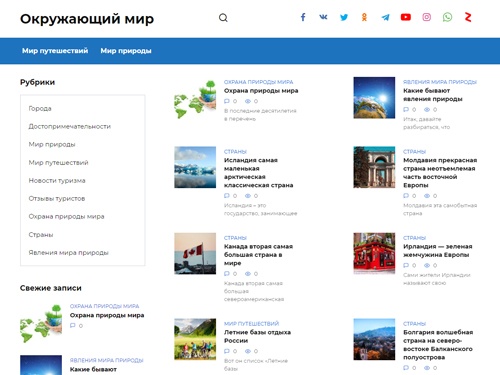
Task: Open the Facebook social icon
Action: pyautogui.click(x=303, y=17)
